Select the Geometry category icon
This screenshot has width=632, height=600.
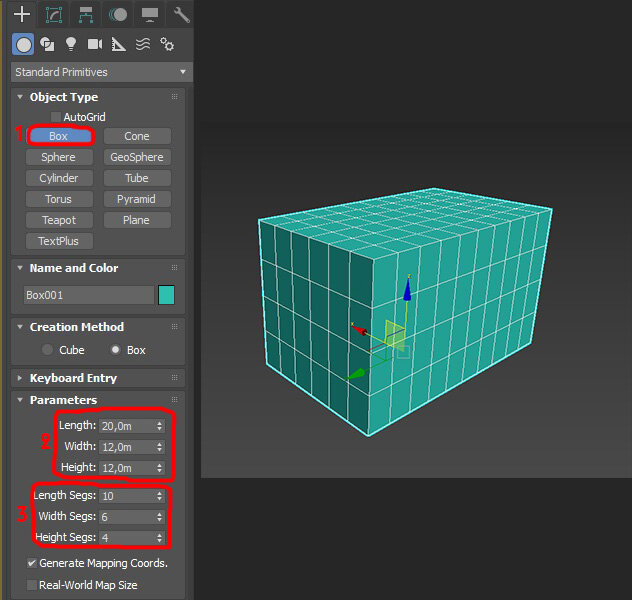(23, 44)
